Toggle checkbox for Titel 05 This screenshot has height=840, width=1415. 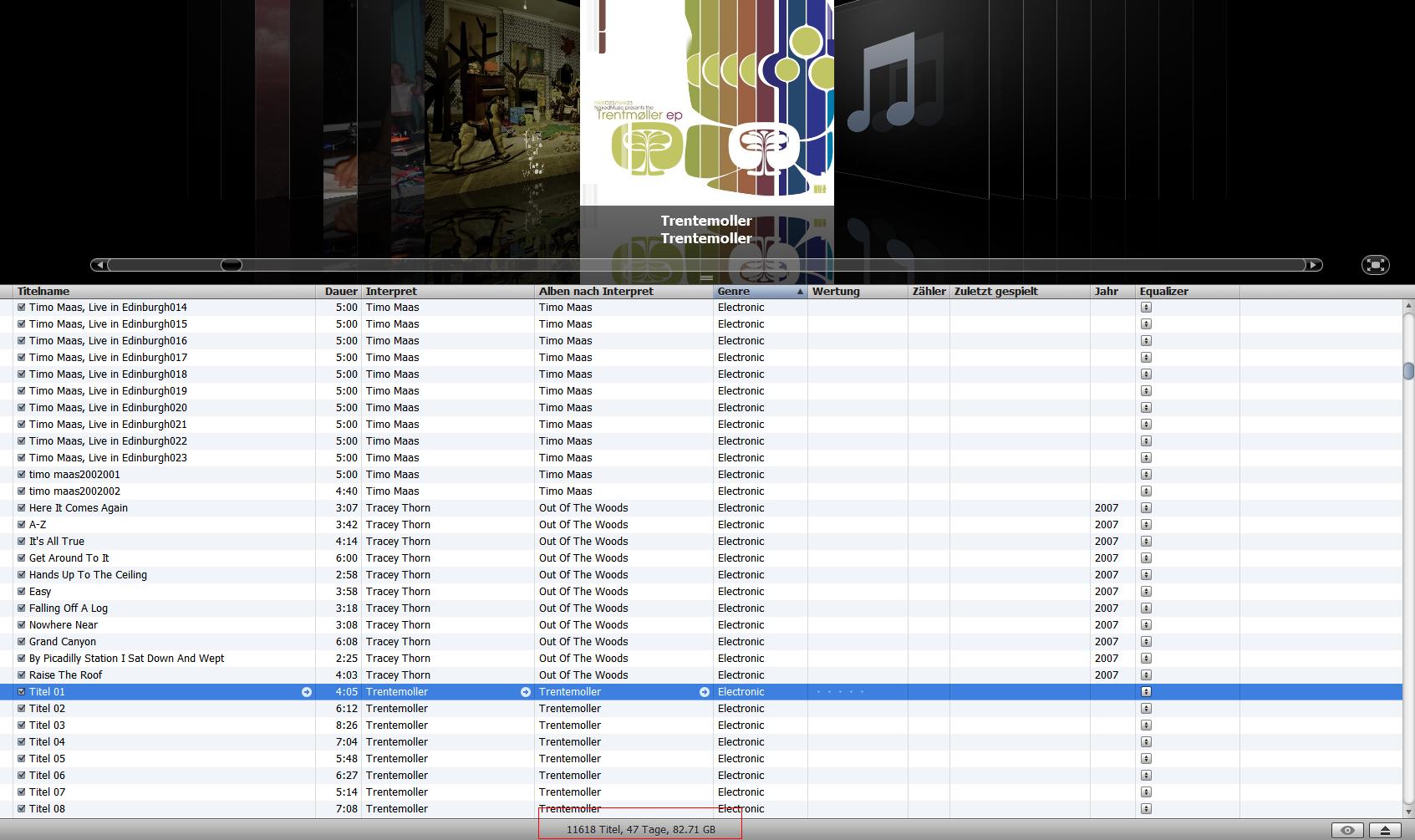coord(22,759)
